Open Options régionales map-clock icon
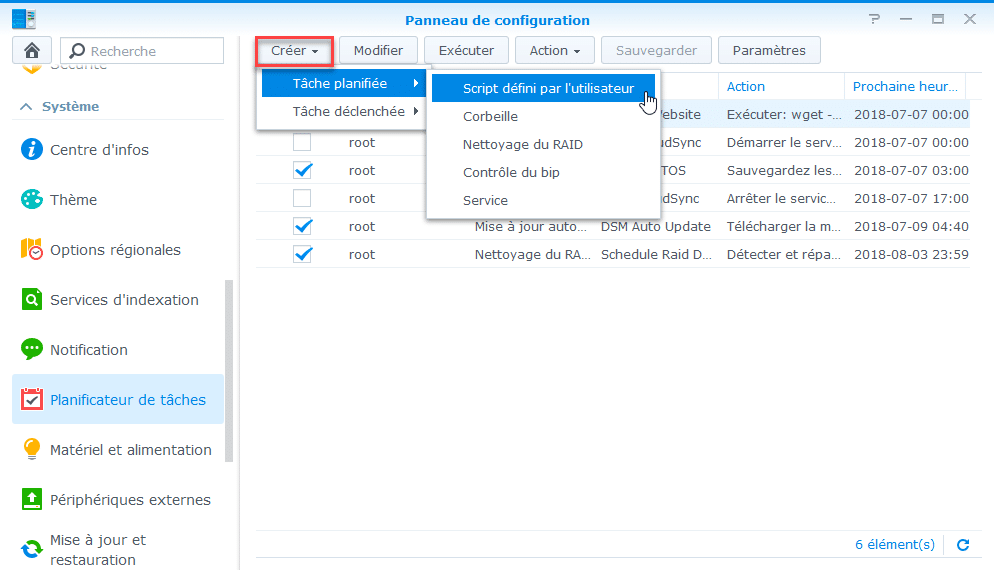This screenshot has height=570, width=994. [x=32, y=249]
